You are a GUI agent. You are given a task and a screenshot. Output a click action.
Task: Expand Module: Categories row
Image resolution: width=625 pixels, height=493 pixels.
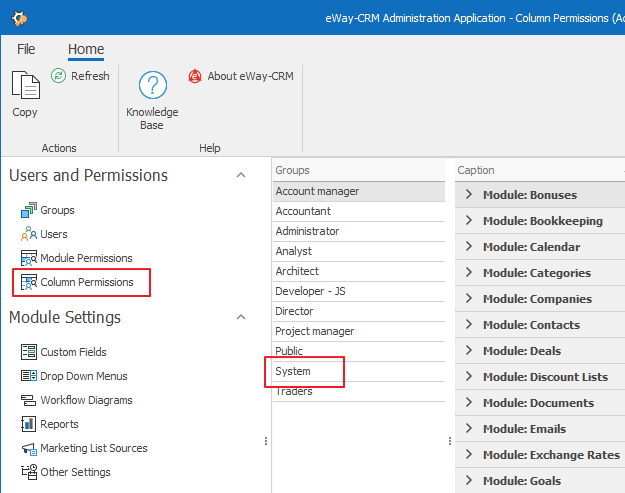[x=469, y=272]
